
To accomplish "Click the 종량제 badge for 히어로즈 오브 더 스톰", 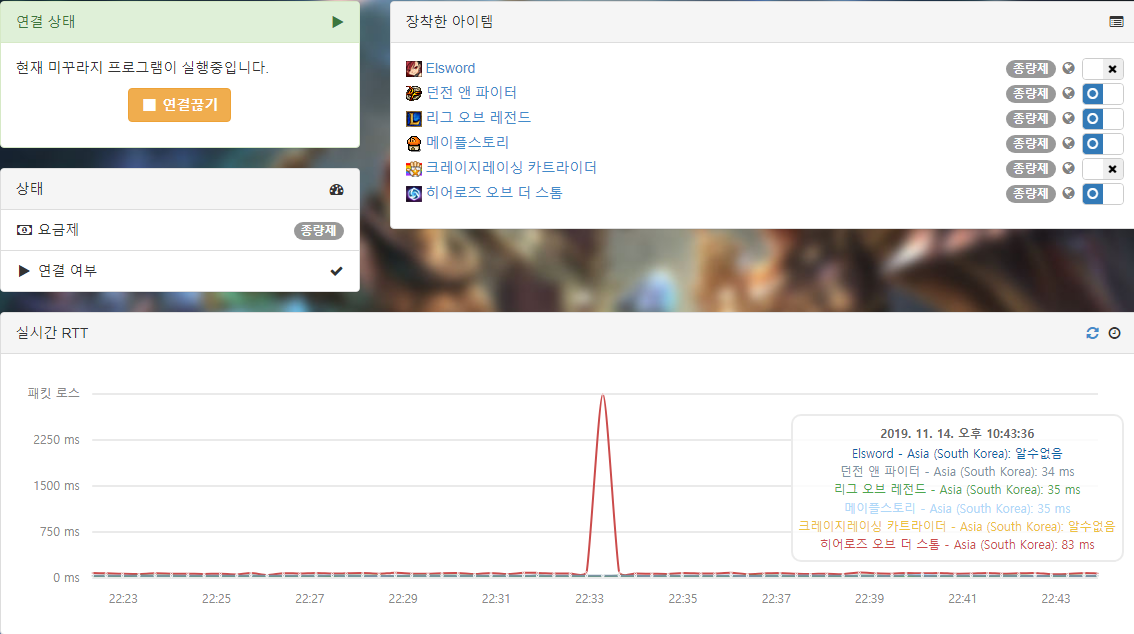I will click(1031, 193).
